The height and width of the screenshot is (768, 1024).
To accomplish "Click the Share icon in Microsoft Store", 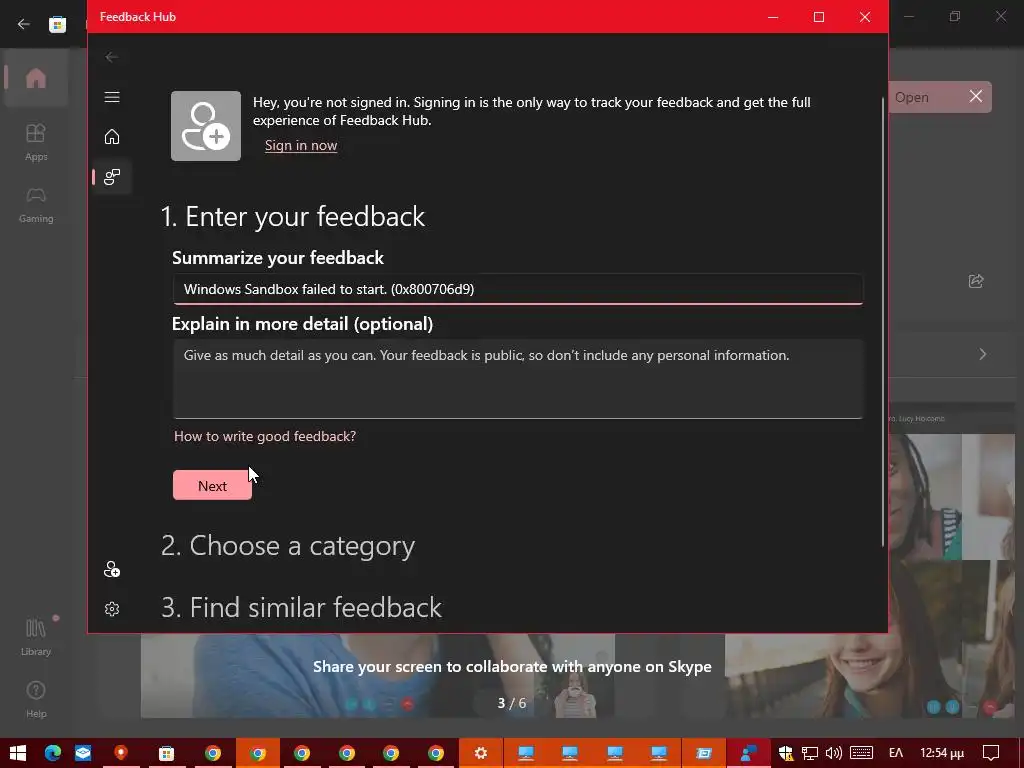I will (x=976, y=281).
